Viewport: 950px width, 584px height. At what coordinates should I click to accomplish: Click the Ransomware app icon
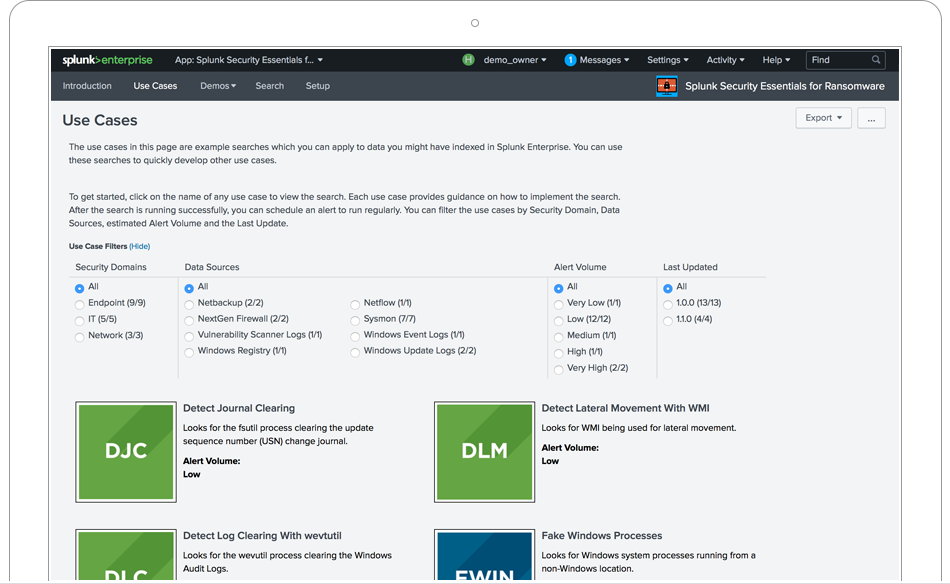666,86
